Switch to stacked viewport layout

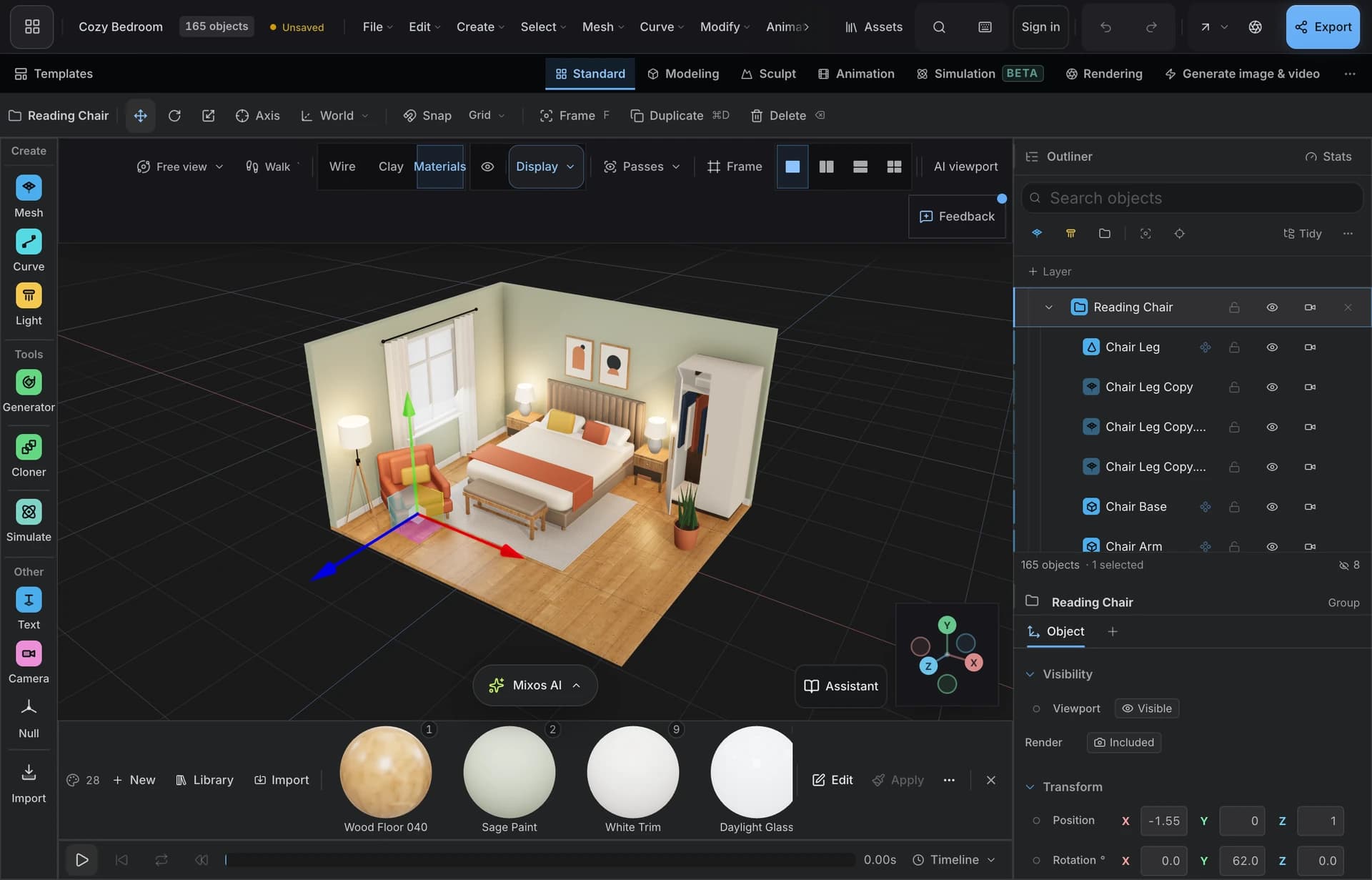pyautogui.click(x=860, y=167)
